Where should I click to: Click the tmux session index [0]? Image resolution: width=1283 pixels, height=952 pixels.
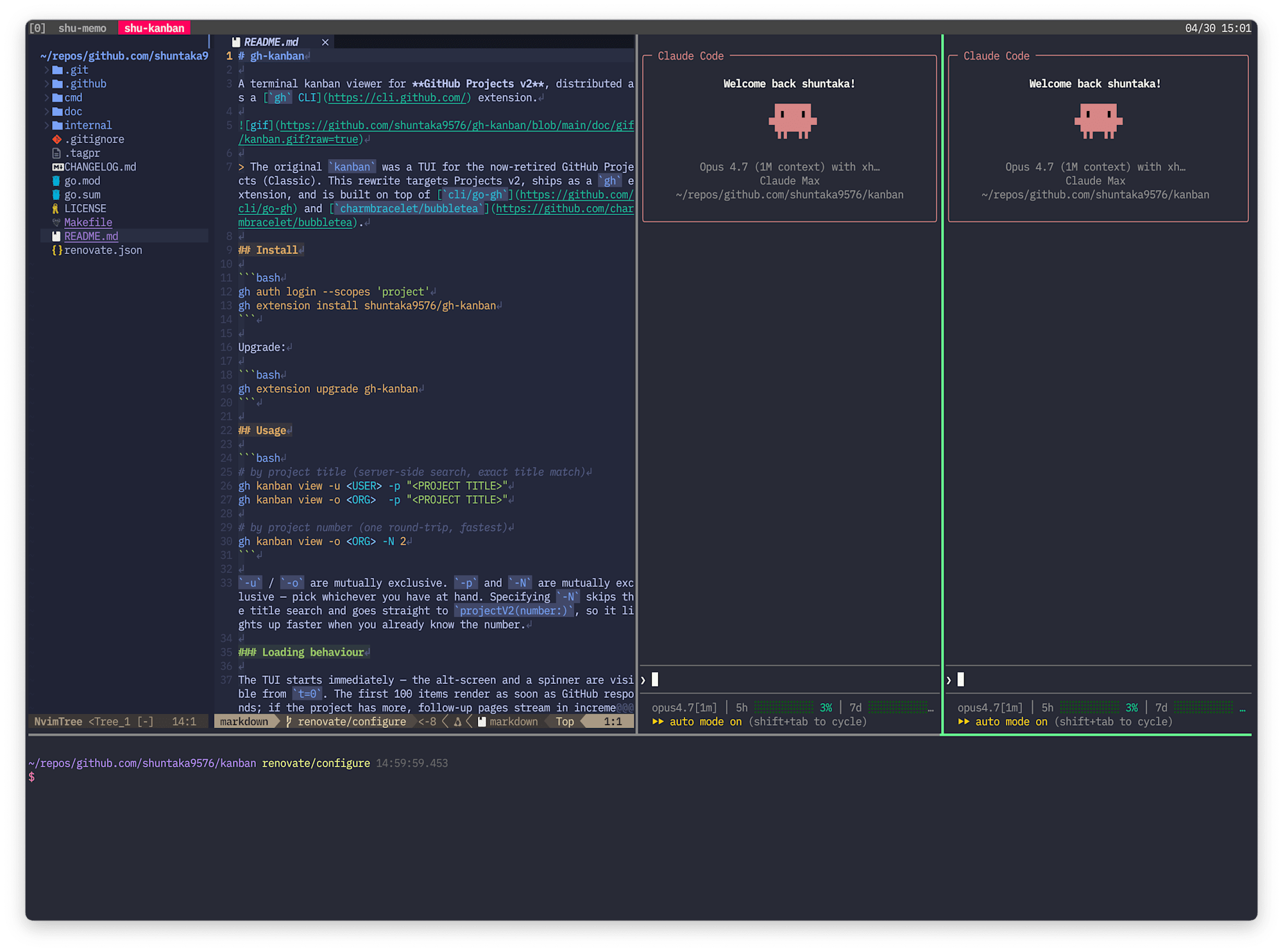click(x=37, y=28)
